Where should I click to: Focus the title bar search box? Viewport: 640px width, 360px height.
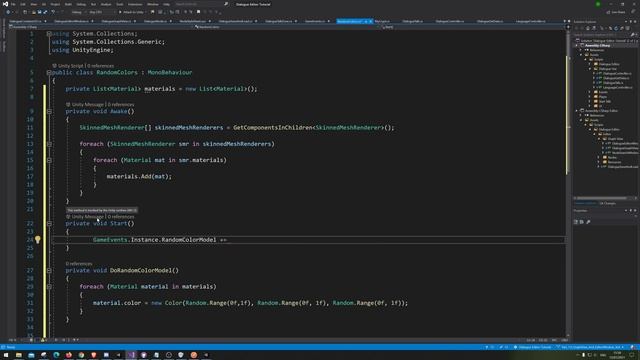(202, 4)
